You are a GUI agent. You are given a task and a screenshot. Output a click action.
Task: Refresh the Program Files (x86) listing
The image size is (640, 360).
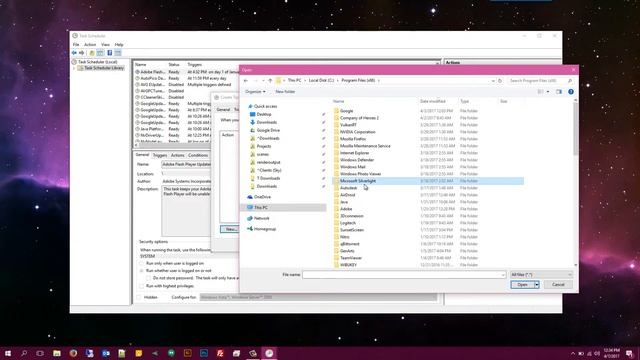[x=500, y=81]
